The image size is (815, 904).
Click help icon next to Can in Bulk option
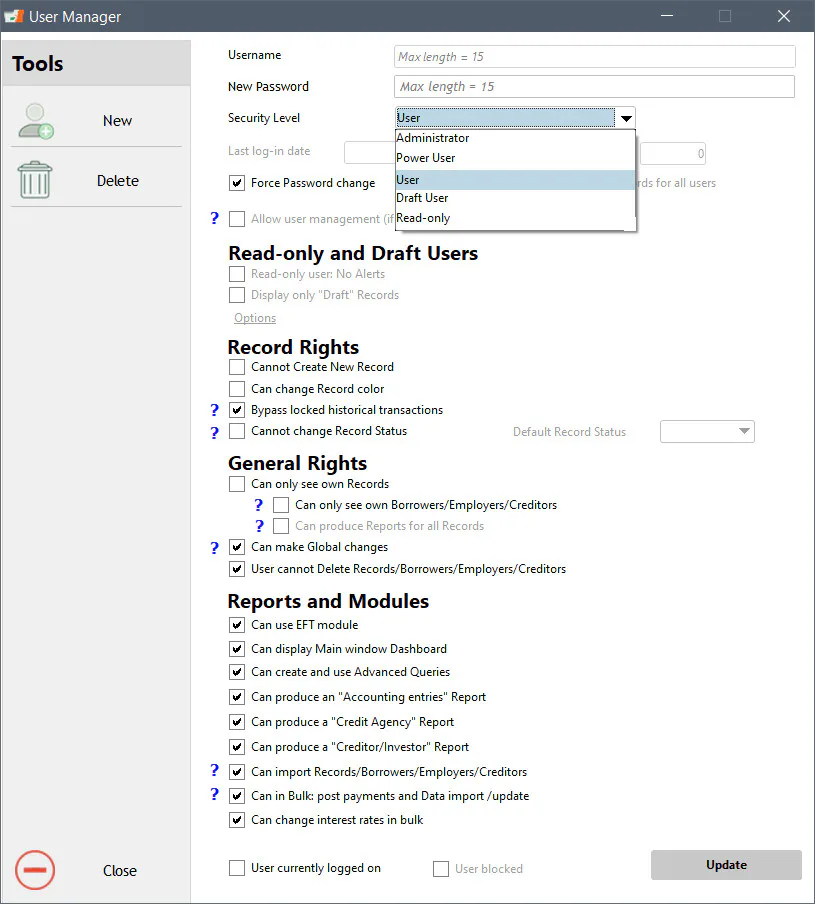click(214, 794)
